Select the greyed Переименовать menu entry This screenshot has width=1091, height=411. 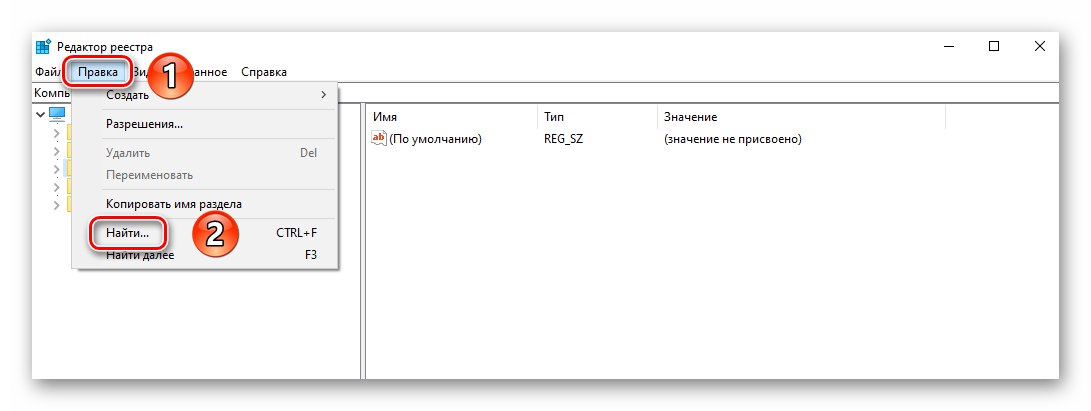pos(205,175)
